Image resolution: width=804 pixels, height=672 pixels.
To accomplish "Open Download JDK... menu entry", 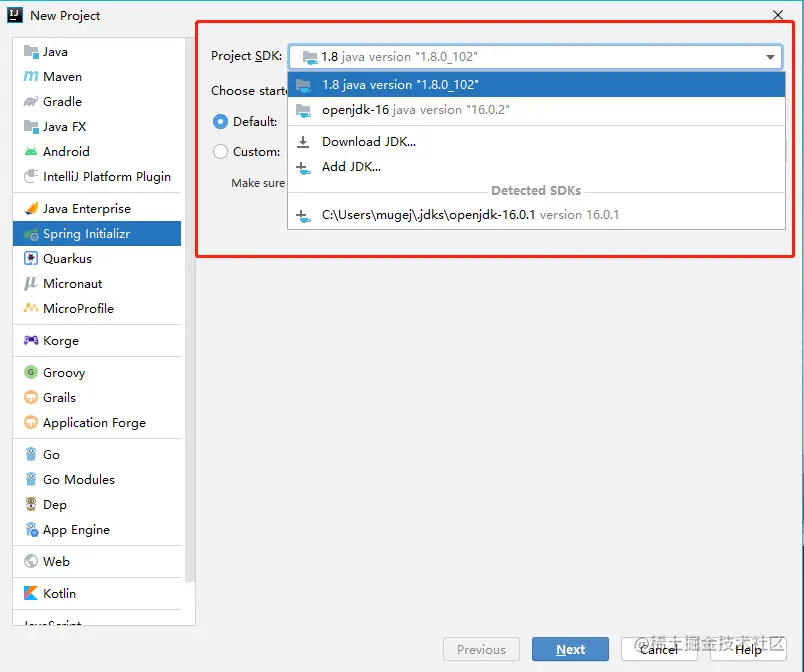I will [536, 141].
